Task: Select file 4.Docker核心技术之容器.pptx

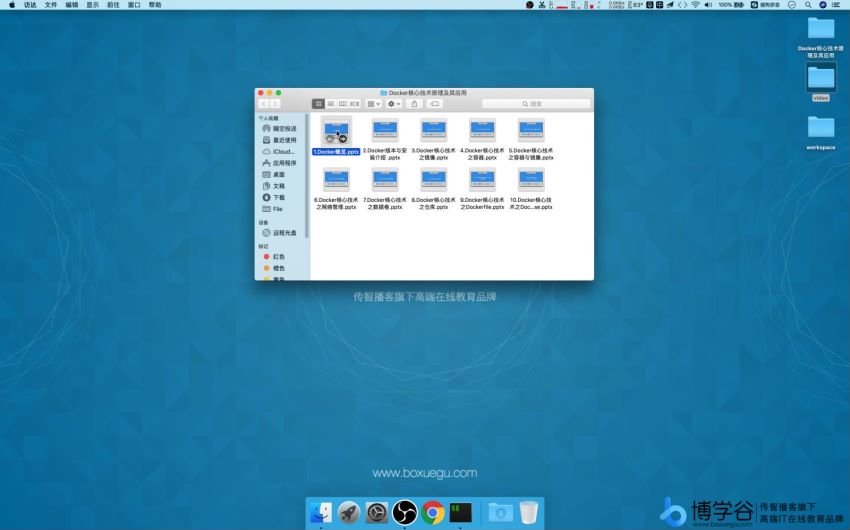Action: pos(482,139)
